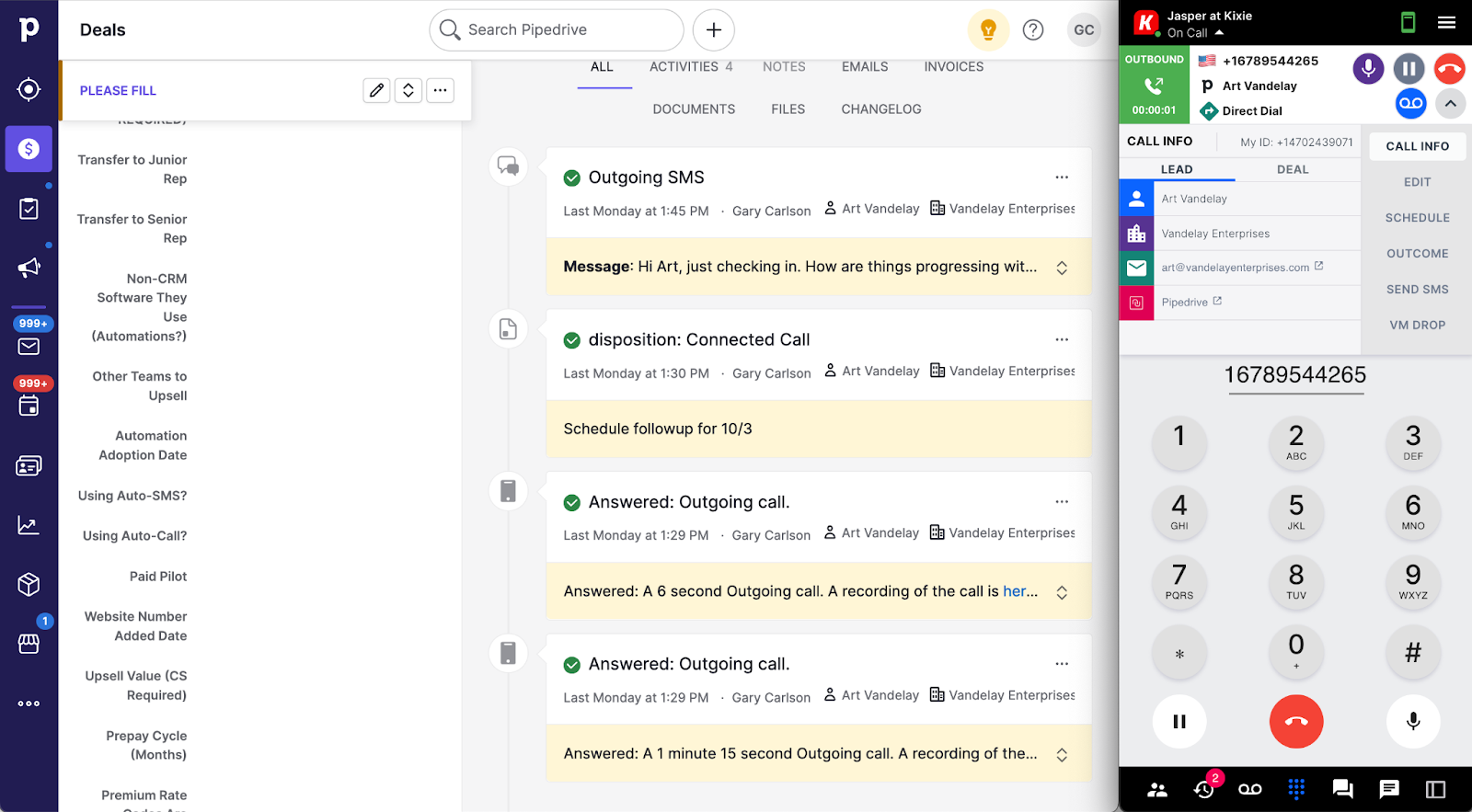Open Calendar icon with 999+ badge

pyautogui.click(x=29, y=406)
